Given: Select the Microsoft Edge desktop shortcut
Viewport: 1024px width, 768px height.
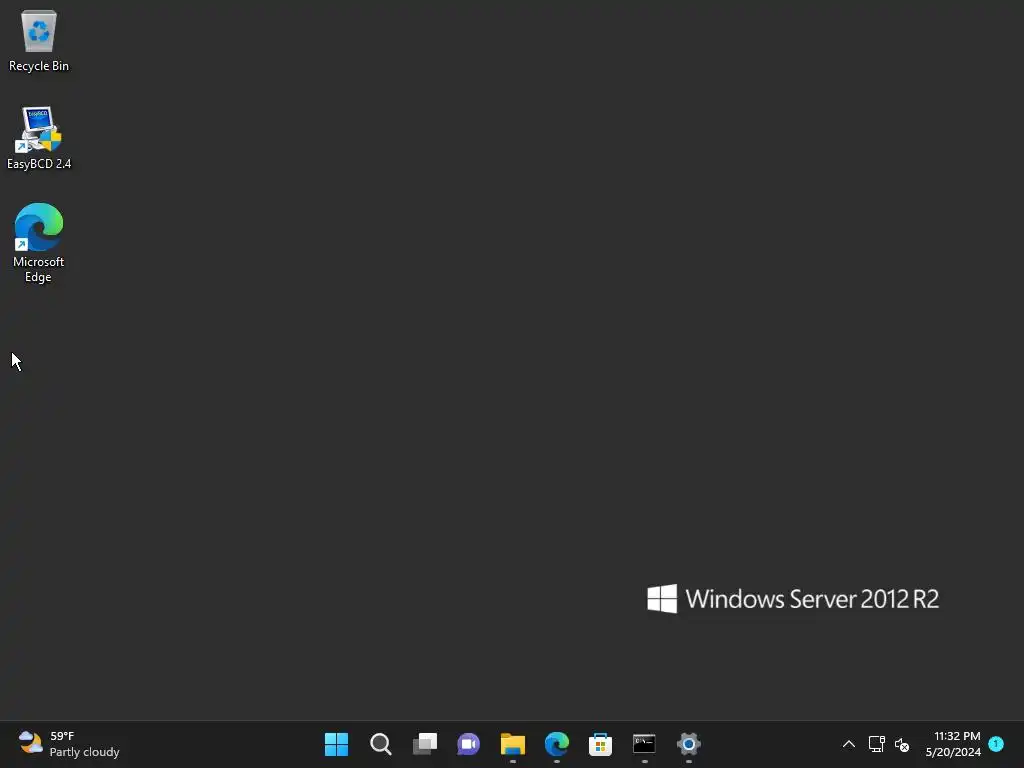Looking at the screenshot, I should coord(39,242).
